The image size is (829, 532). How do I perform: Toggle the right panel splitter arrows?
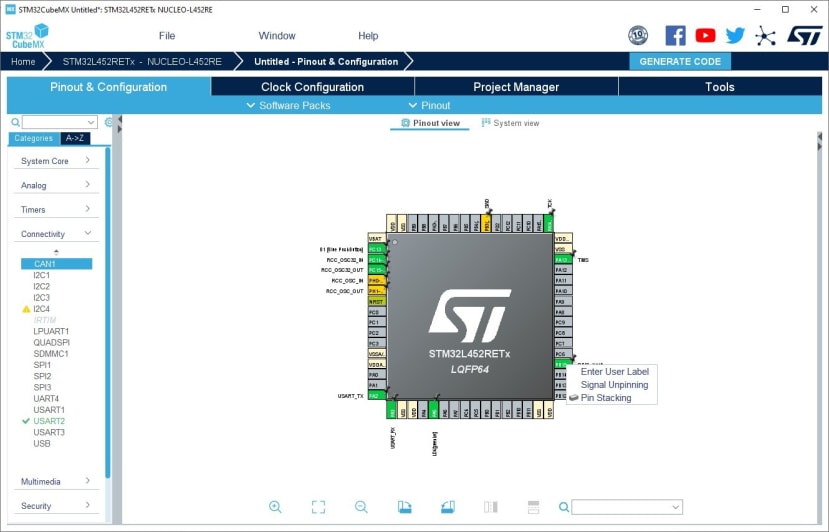click(820, 141)
